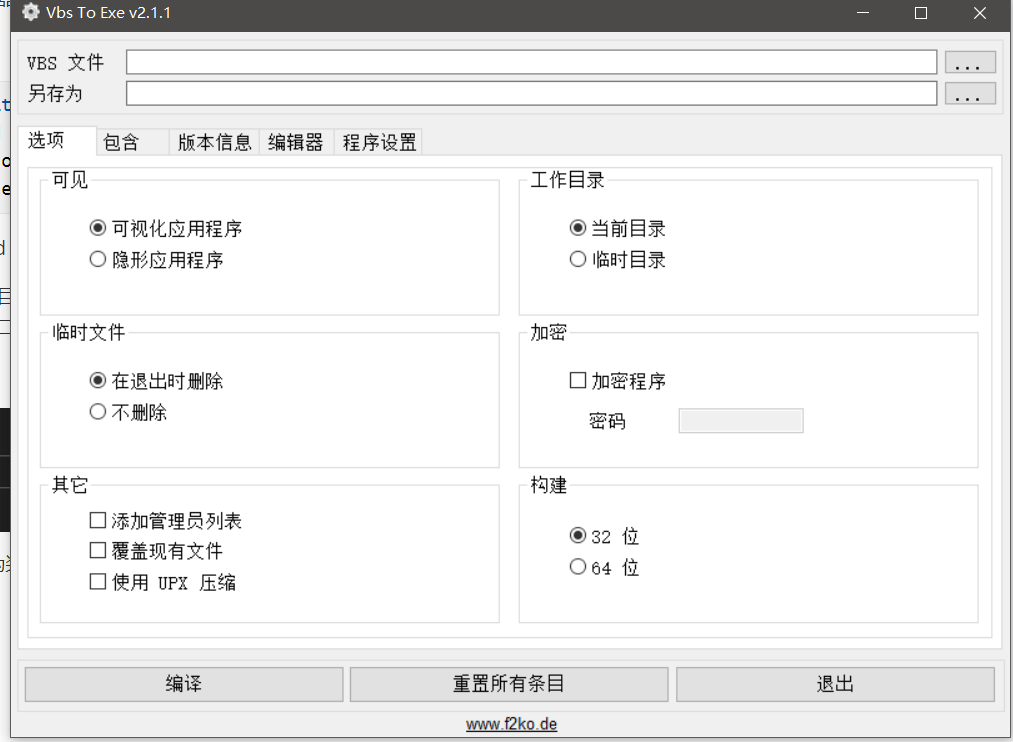Focus the 另存为 output path field
Screen dimensions: 1013x742
pos(531,93)
